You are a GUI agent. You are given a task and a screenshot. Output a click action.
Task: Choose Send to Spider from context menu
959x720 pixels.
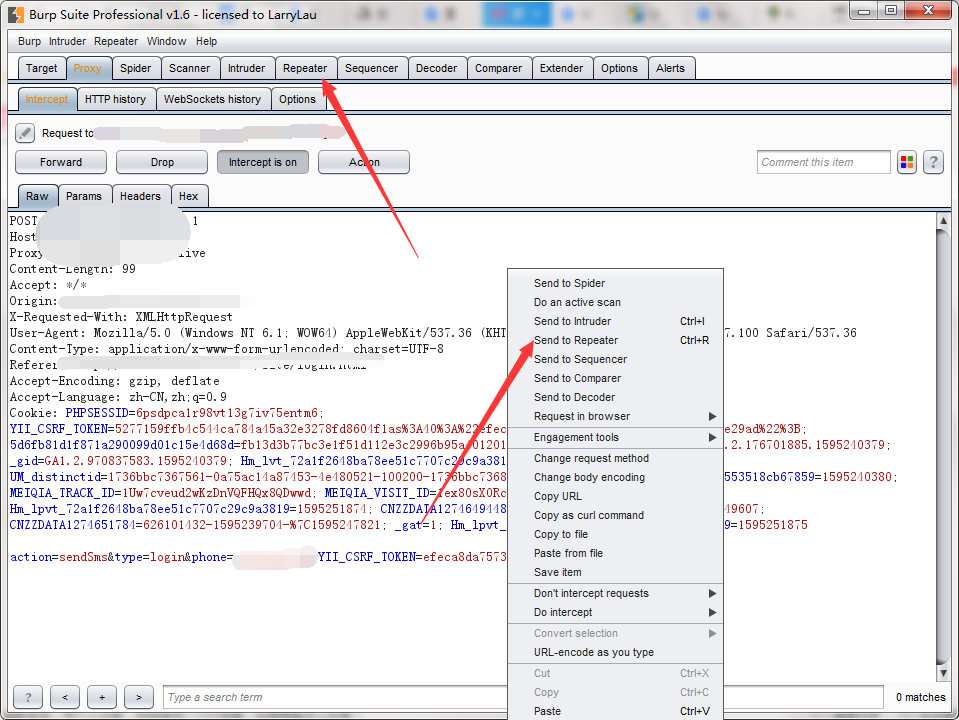pos(615,283)
